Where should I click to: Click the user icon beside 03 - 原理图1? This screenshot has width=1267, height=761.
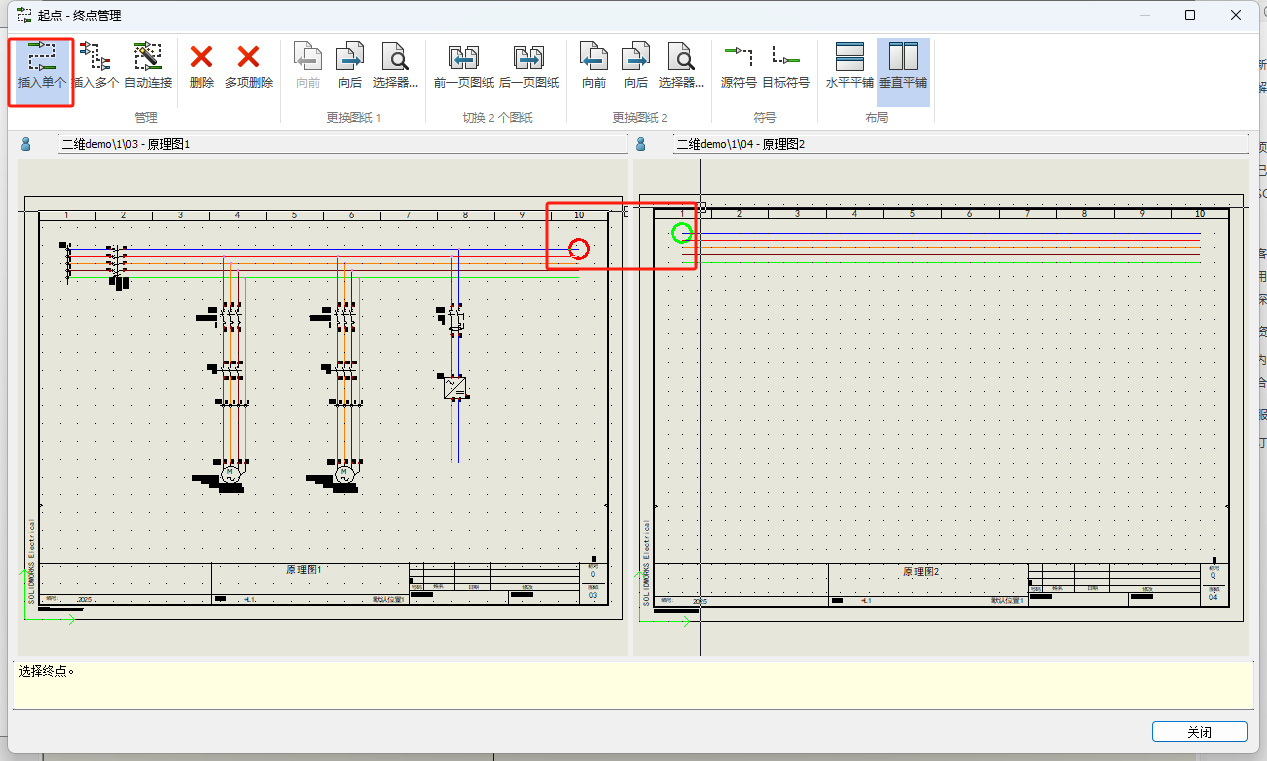click(x=26, y=144)
